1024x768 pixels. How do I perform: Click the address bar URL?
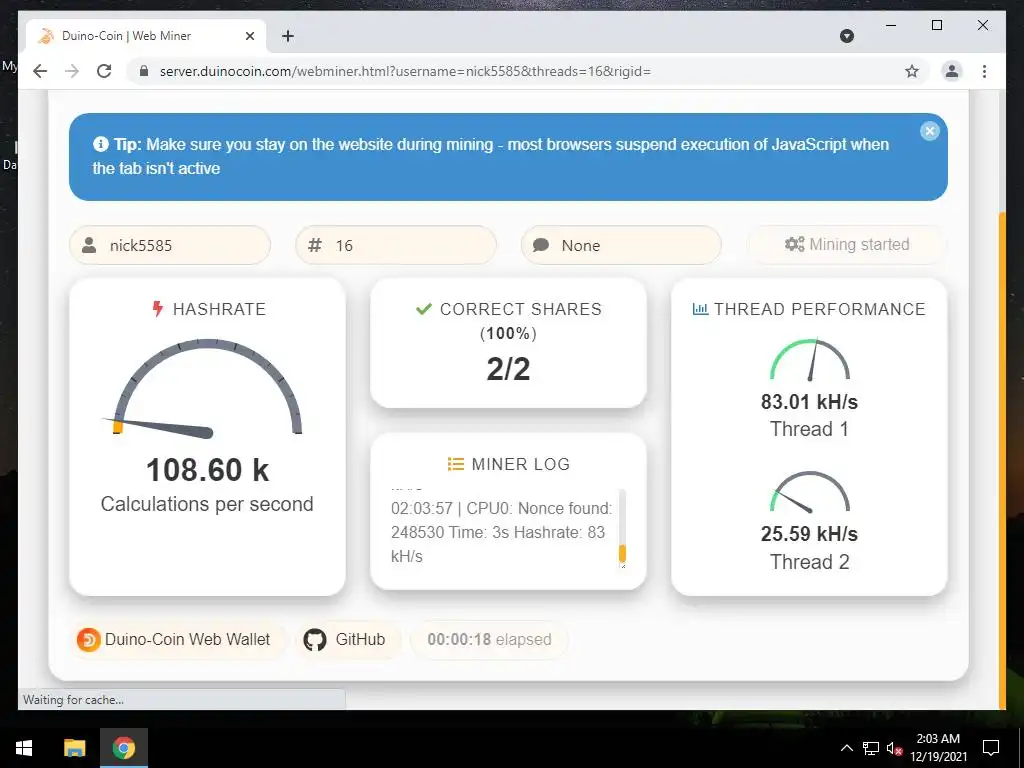pyautogui.click(x=405, y=71)
